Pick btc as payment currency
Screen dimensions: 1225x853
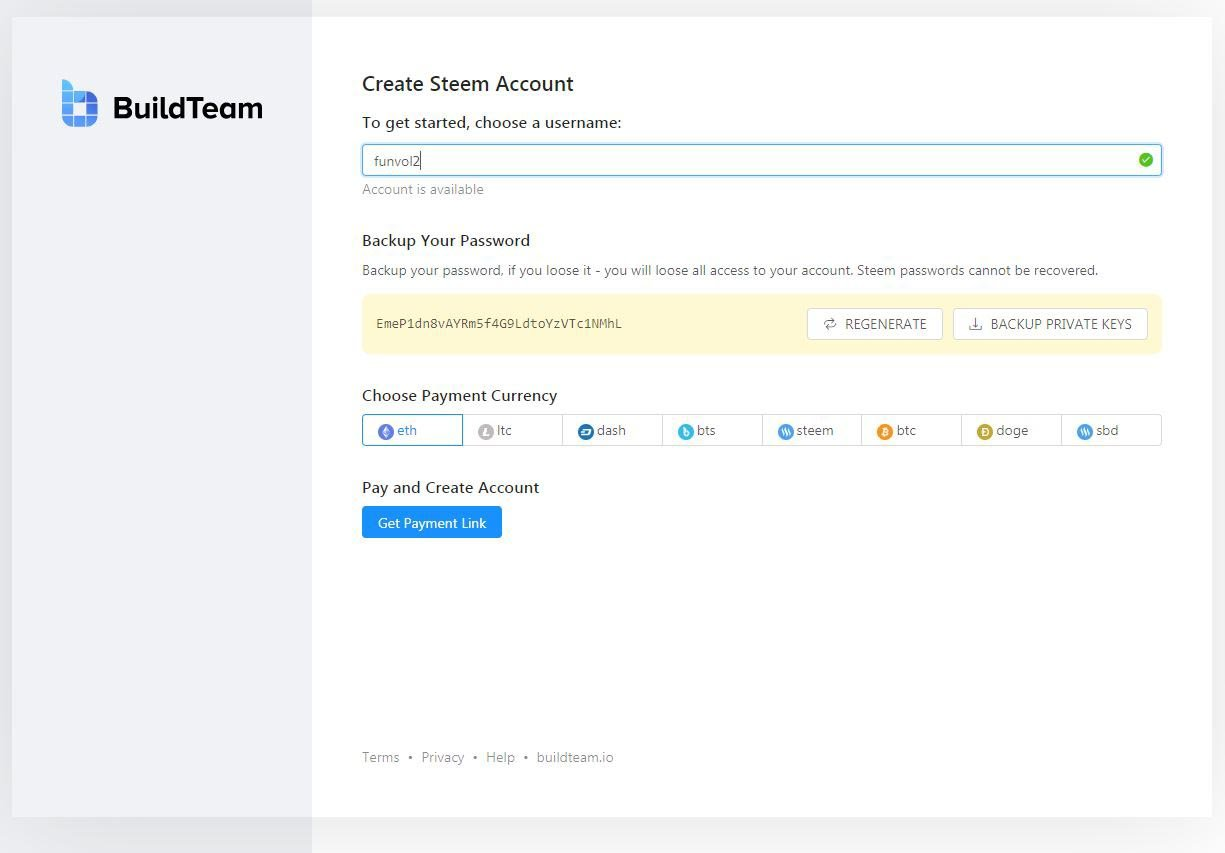click(x=911, y=430)
